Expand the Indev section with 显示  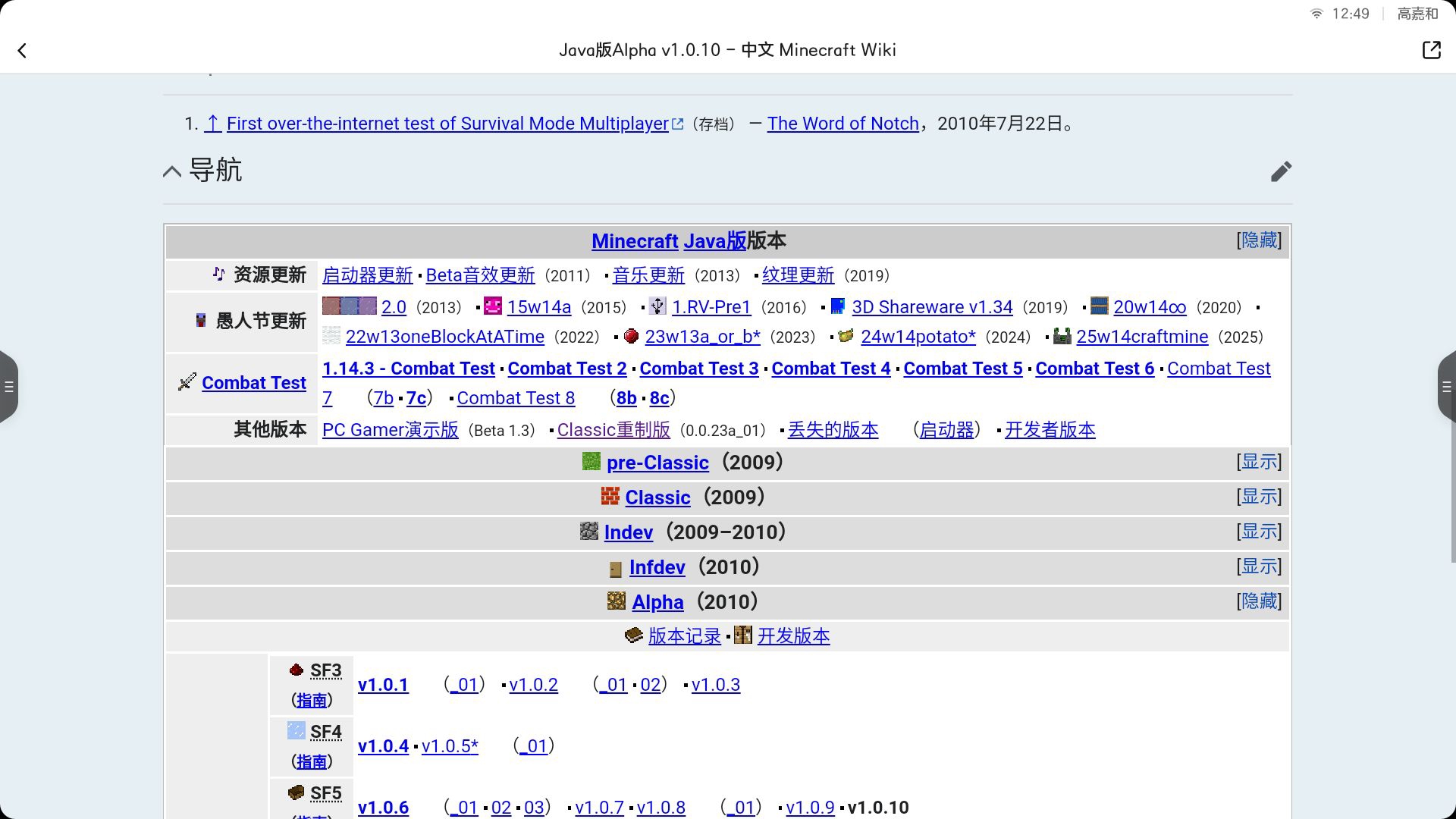1259,532
